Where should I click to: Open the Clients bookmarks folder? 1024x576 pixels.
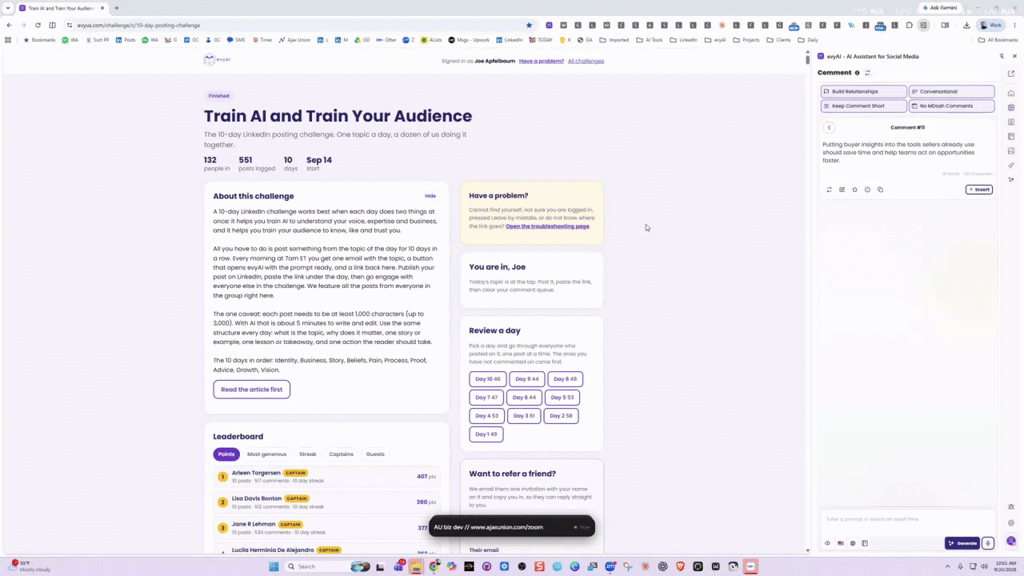pyautogui.click(x=778, y=40)
